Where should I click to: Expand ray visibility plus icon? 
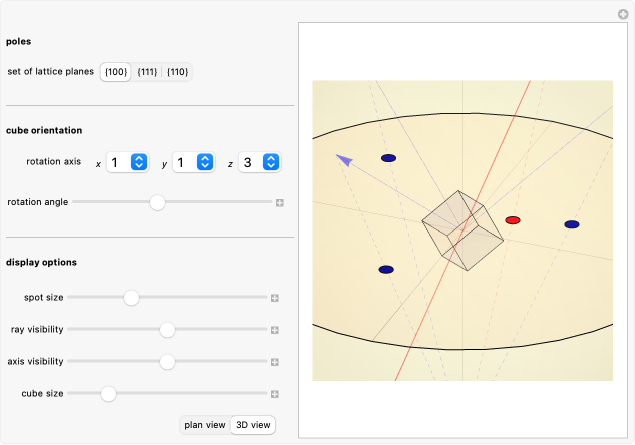[274, 330]
